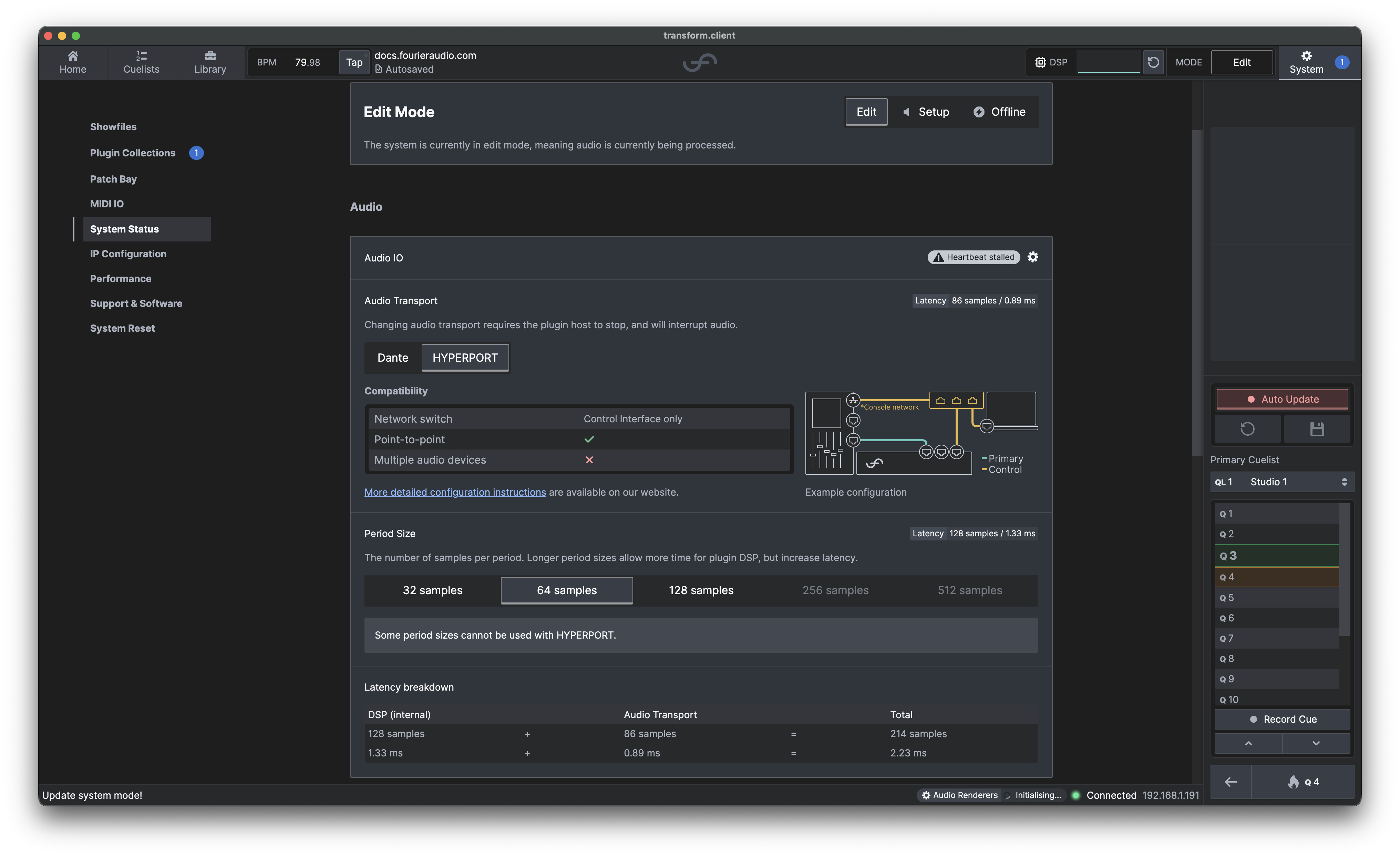Select cue Q 5 in the cuelist
The image size is (1400, 857).
1276,597
